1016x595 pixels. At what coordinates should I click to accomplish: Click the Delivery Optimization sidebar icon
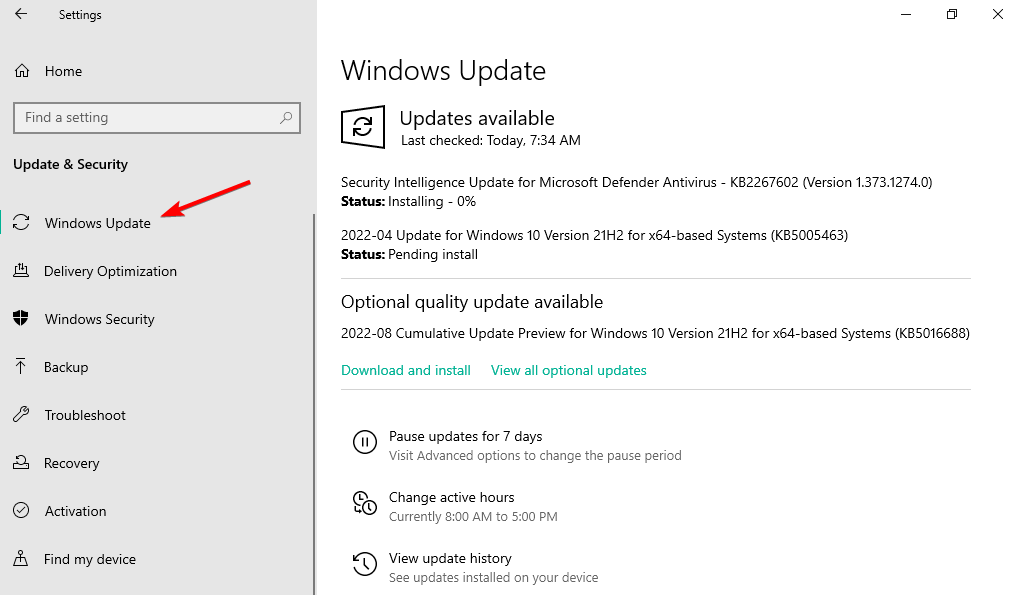tap(21, 271)
